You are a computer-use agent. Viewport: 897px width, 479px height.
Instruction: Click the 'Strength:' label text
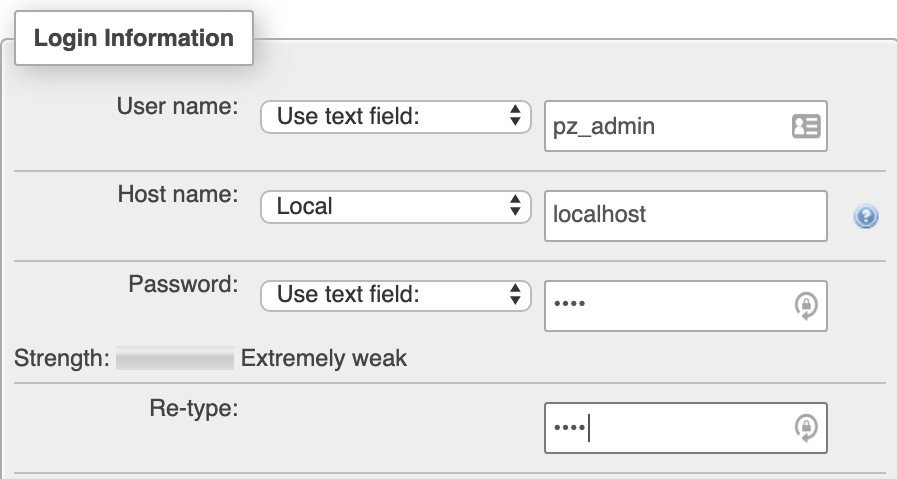[62, 359]
